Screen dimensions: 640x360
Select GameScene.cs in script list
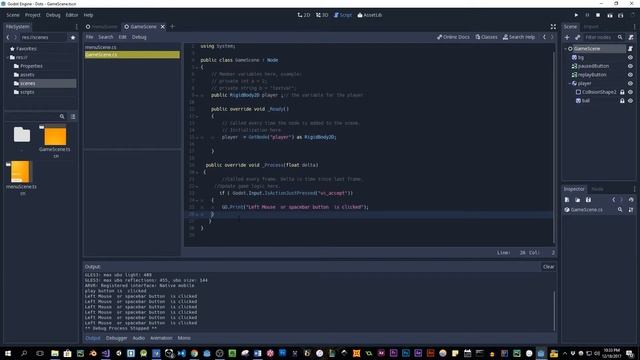(132, 55)
